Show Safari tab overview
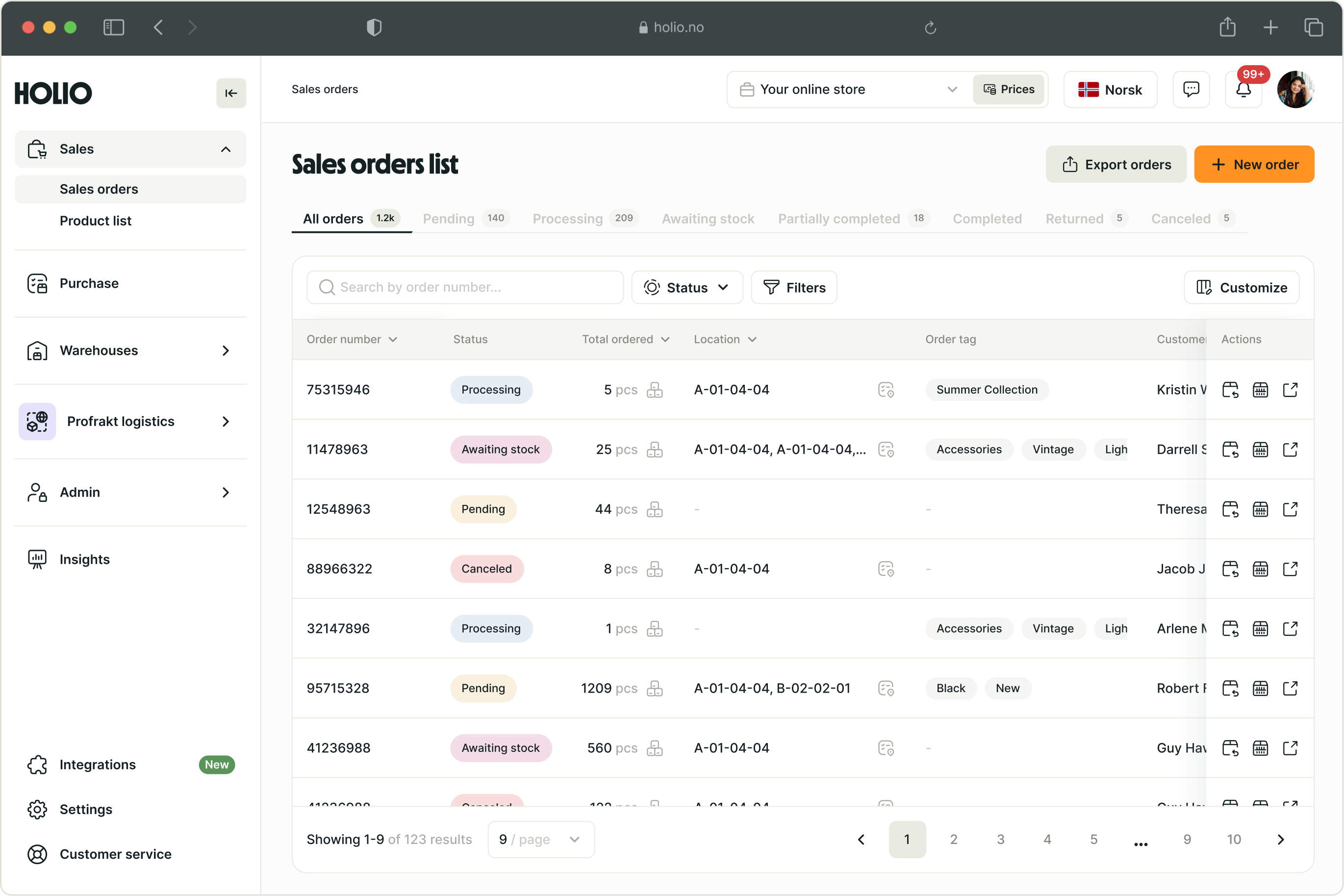The image size is (1344, 896). click(x=1313, y=27)
